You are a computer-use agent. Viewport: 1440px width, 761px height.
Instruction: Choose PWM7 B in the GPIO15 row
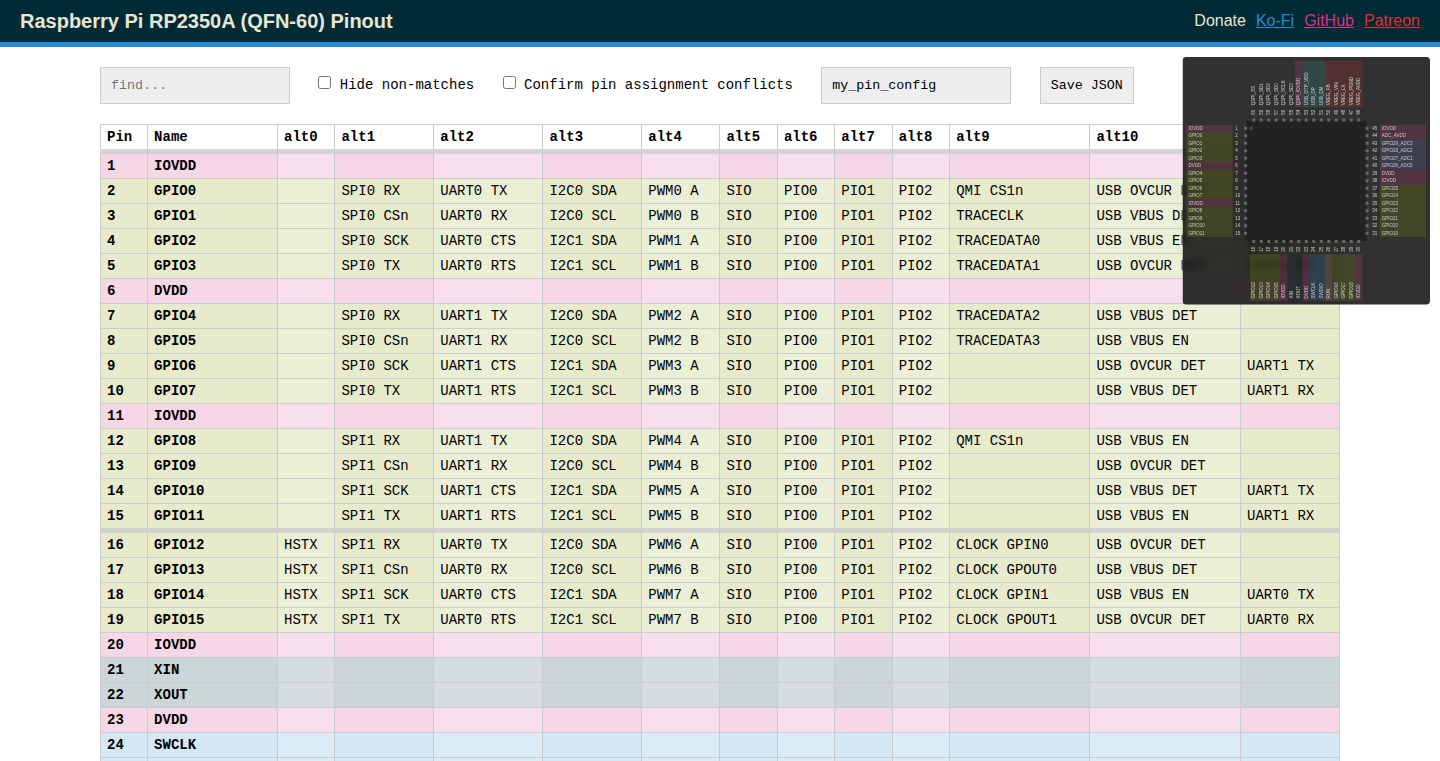[x=681, y=620]
